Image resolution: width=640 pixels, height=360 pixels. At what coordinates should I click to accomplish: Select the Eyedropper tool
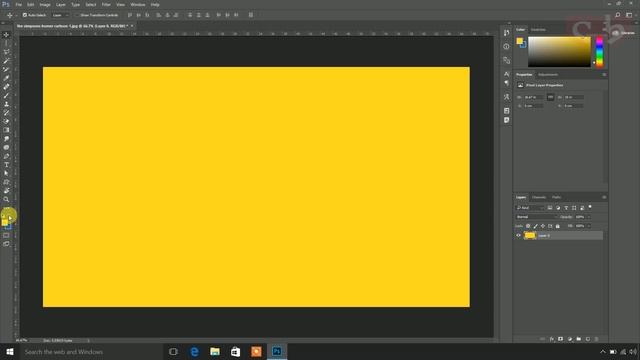click(x=6, y=78)
